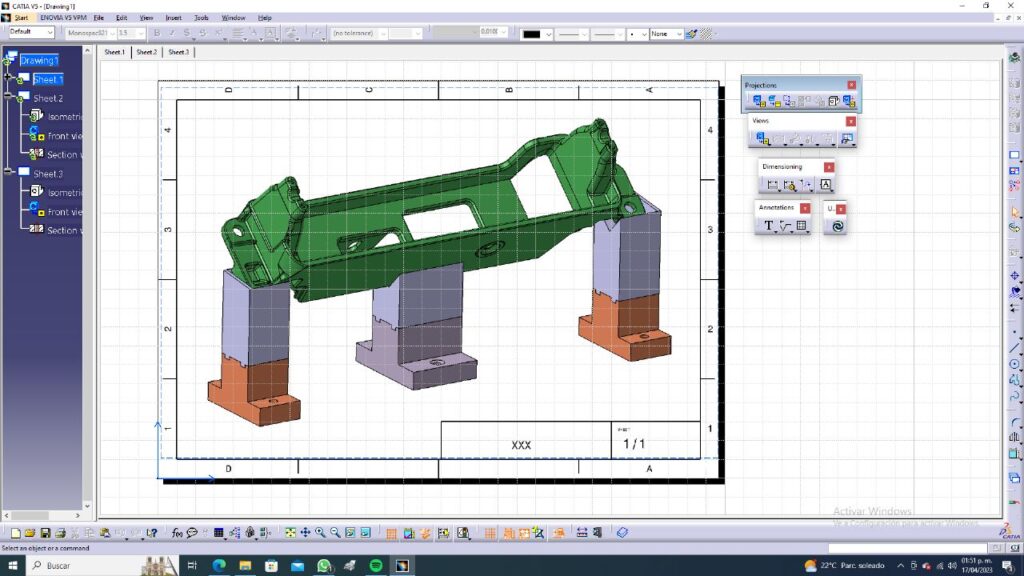This screenshot has height=576, width=1024.
Task: Close the Annotations toolbar
Action: (805, 208)
